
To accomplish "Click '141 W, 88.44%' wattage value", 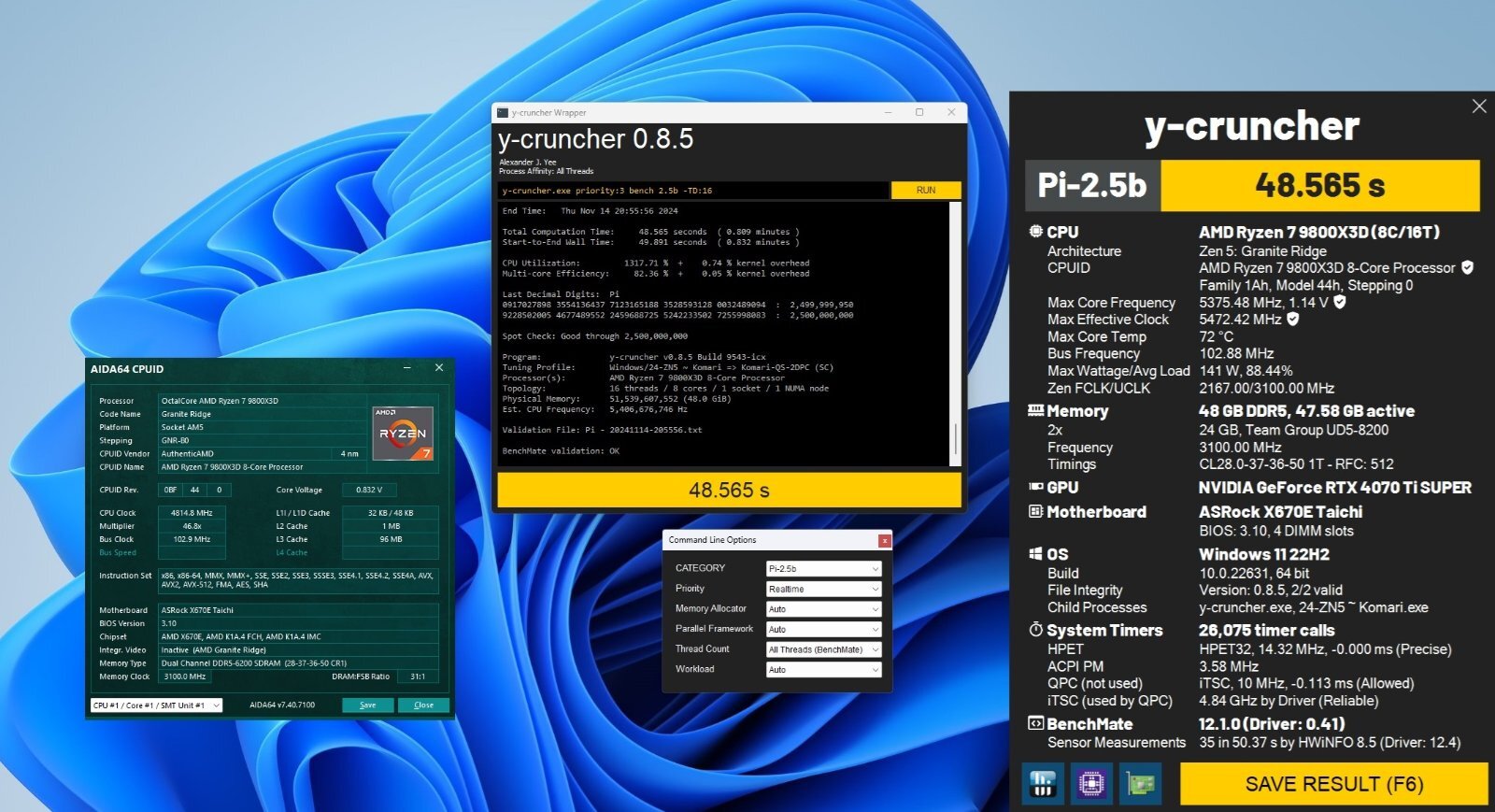I will coord(1246,371).
